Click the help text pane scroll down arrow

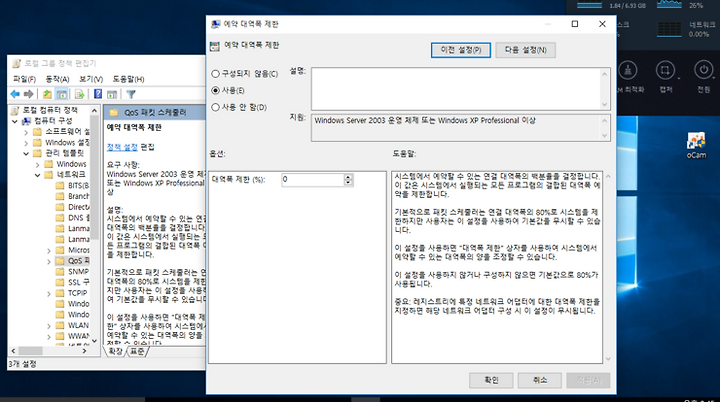point(608,359)
